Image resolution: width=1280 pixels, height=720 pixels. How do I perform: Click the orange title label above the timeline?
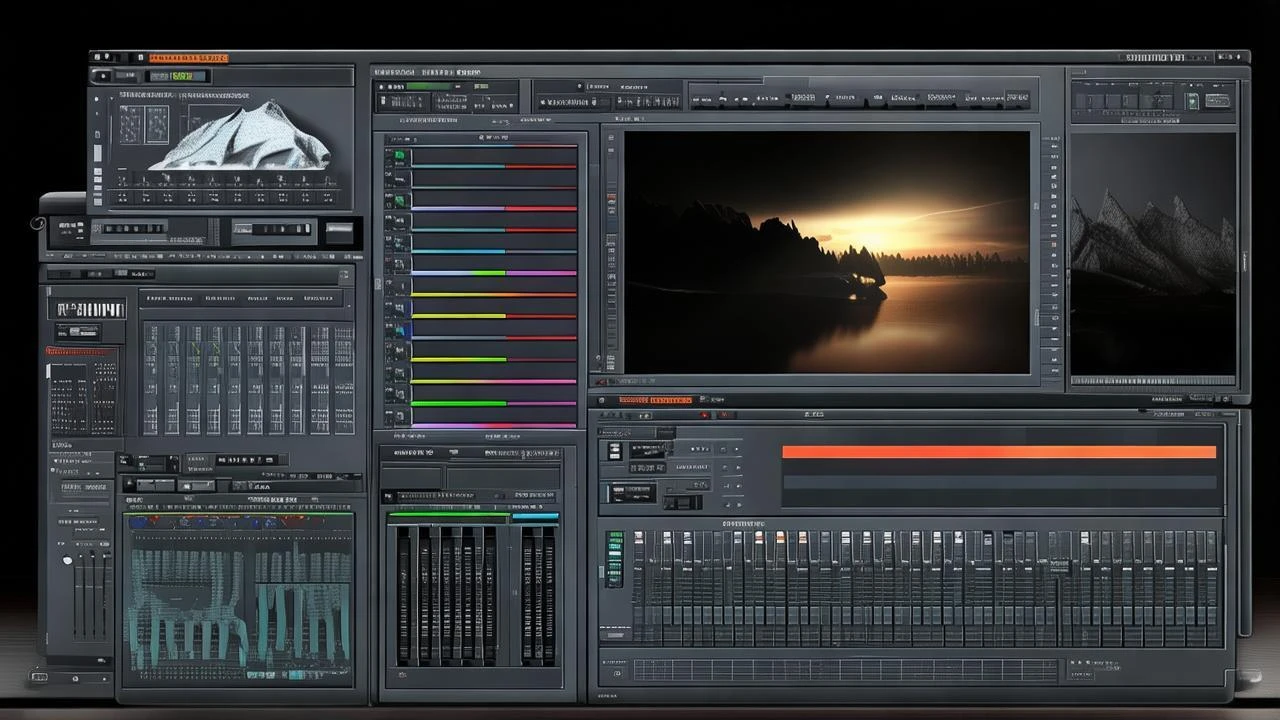tap(655, 400)
